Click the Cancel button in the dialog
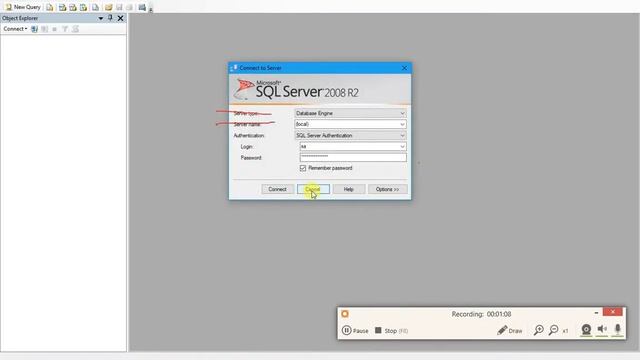Screen dimensions: 640x360 313,189
